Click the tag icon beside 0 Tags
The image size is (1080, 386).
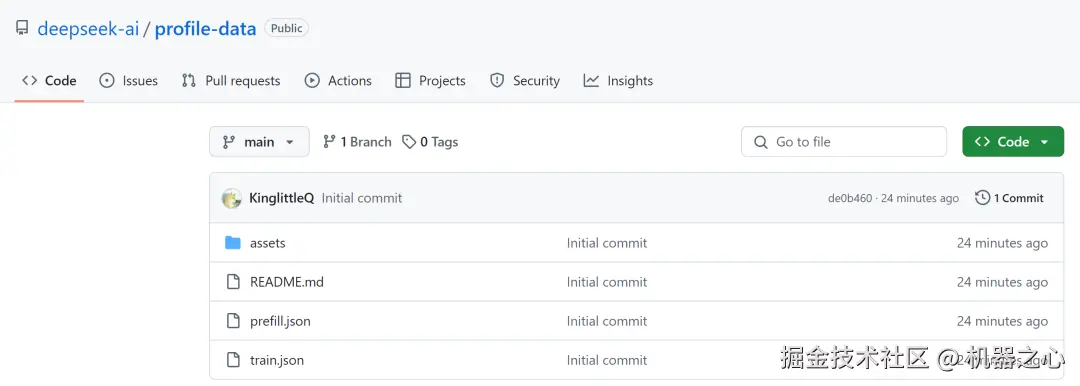409,142
